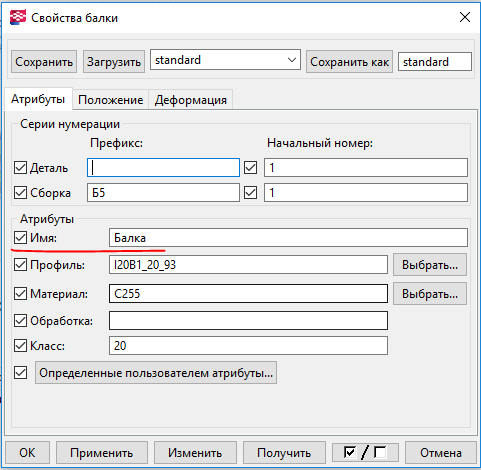Toggle the Профиль checkbox
Screen dimensions: 481x470
[x=20, y=265]
